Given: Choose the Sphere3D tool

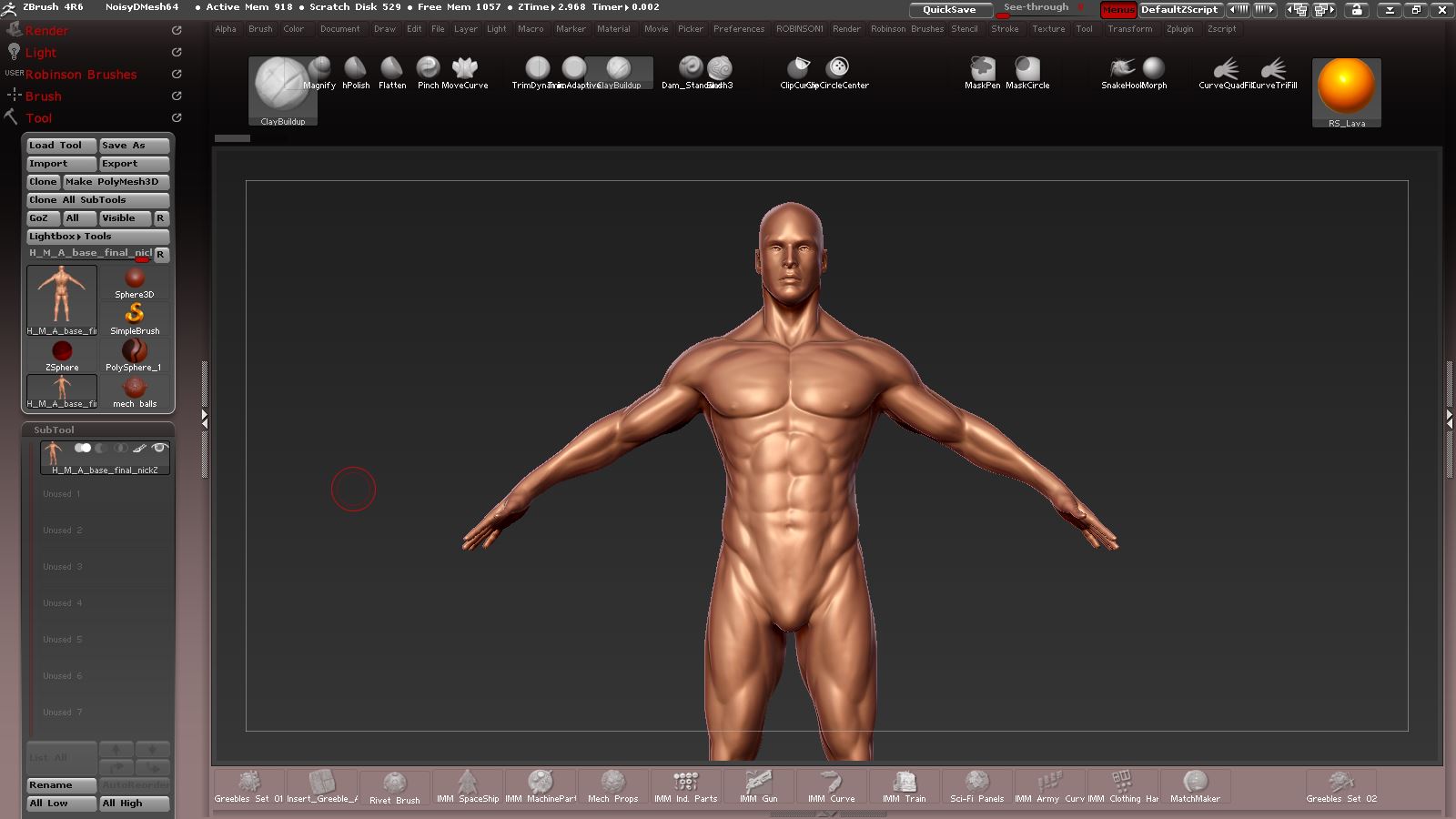Looking at the screenshot, I should click(x=135, y=283).
